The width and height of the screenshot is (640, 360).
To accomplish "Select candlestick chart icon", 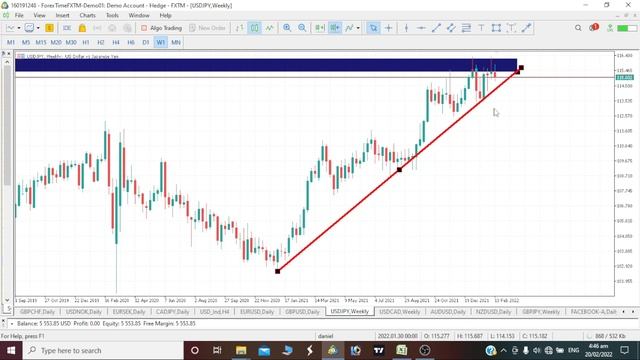I will pos(254,28).
